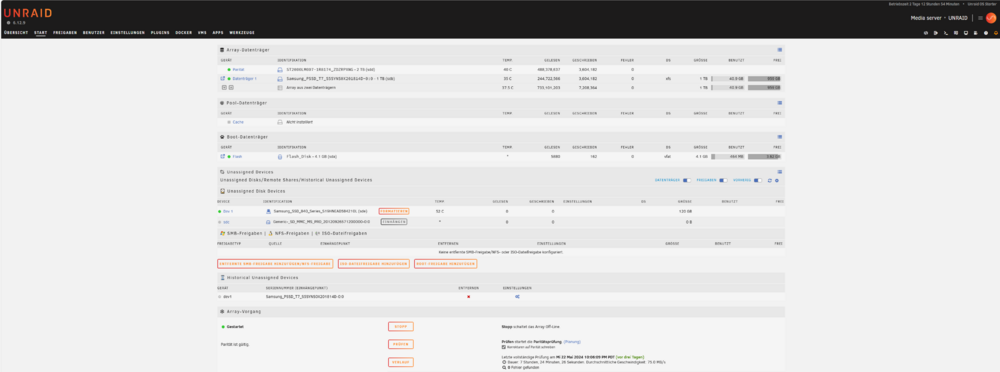Open the Benutzer menu
The width and height of the screenshot is (1000, 372).
[94, 33]
